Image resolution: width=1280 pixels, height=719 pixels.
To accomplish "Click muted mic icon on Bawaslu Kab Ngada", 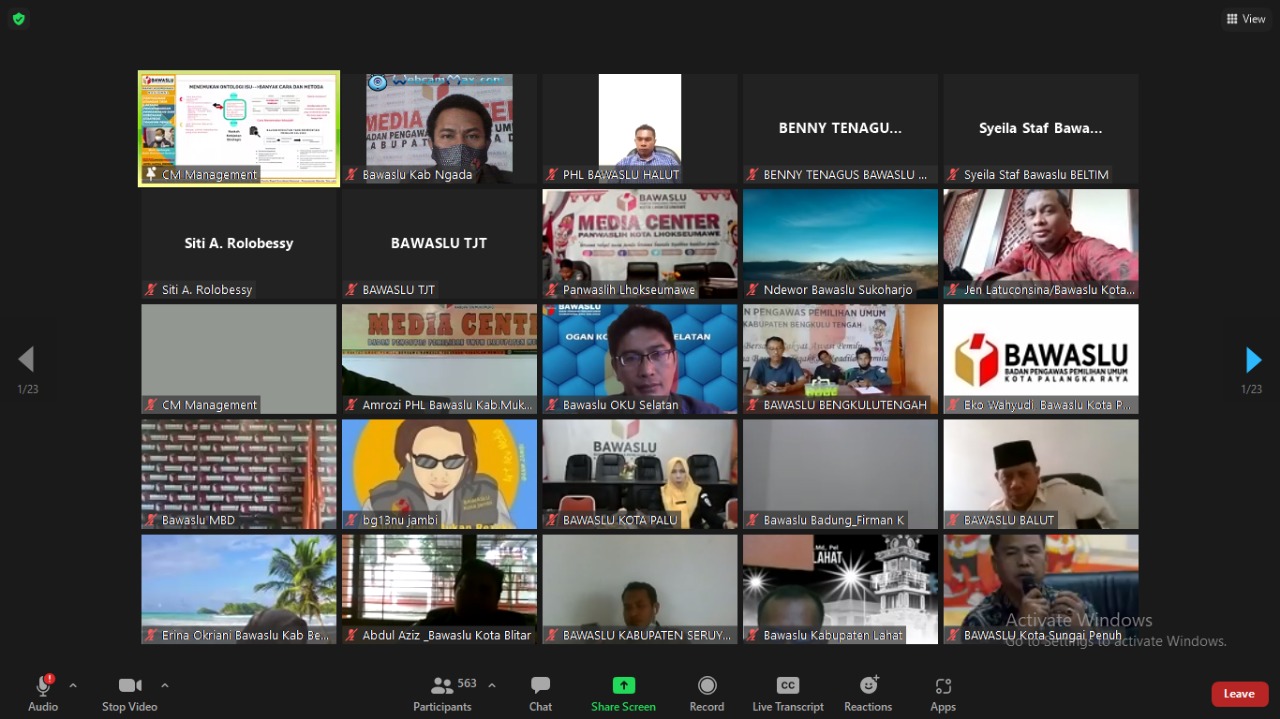I will tap(352, 175).
